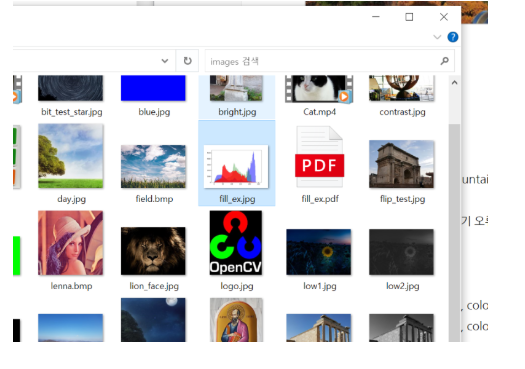The image size is (525, 369).
Task: Click the logo.jpg file name
Action: 237,286
